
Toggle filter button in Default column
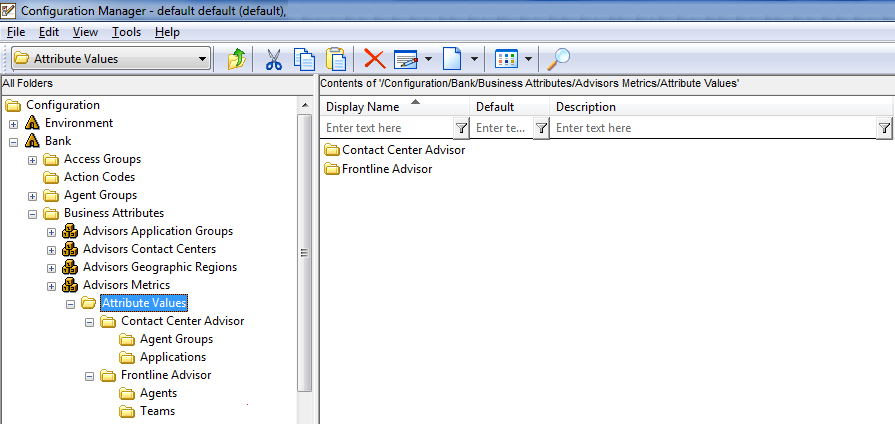point(541,128)
